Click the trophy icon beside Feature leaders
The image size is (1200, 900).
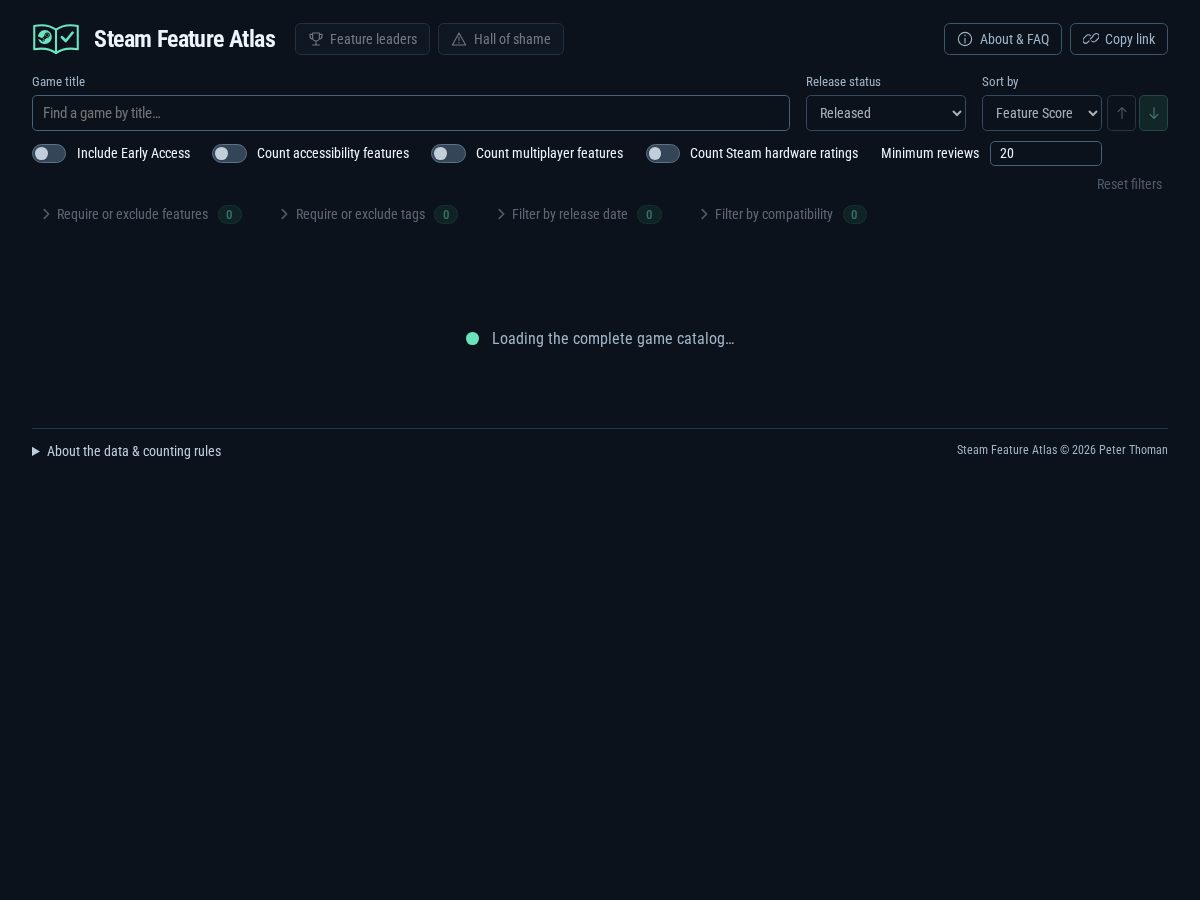[x=316, y=39]
